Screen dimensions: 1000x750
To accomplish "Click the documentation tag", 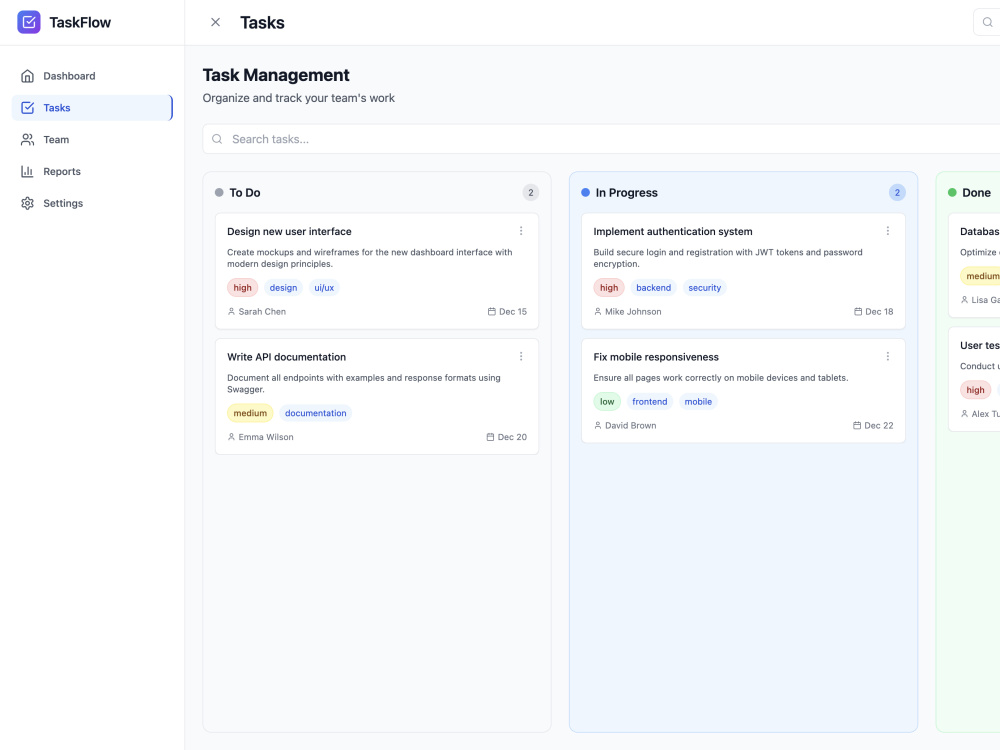I will [316, 413].
